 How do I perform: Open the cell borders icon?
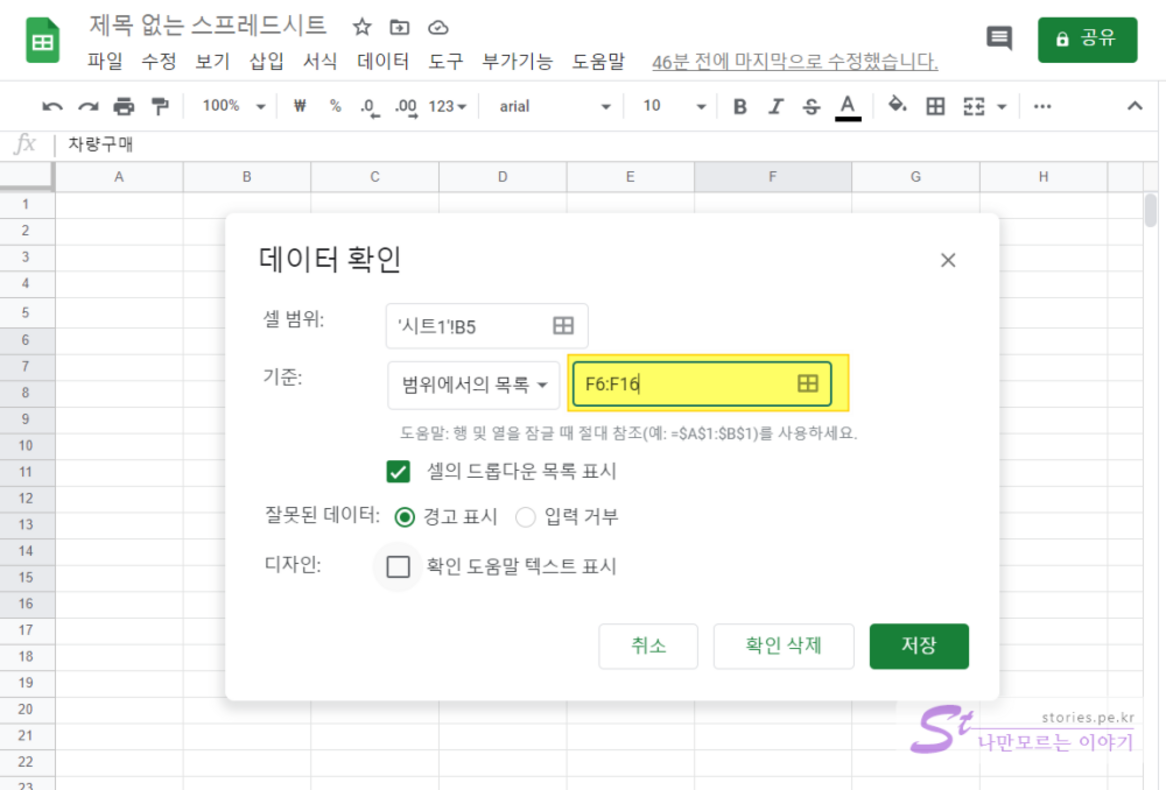935,107
